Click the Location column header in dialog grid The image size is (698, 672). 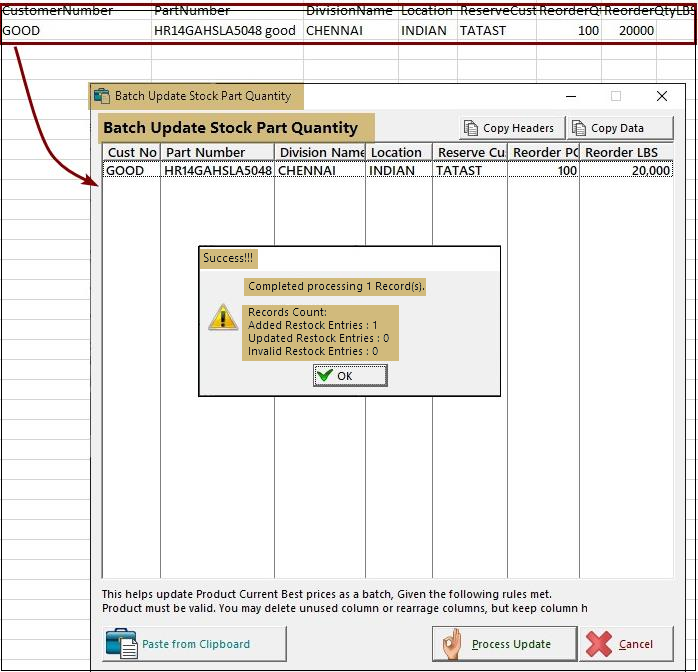point(399,152)
